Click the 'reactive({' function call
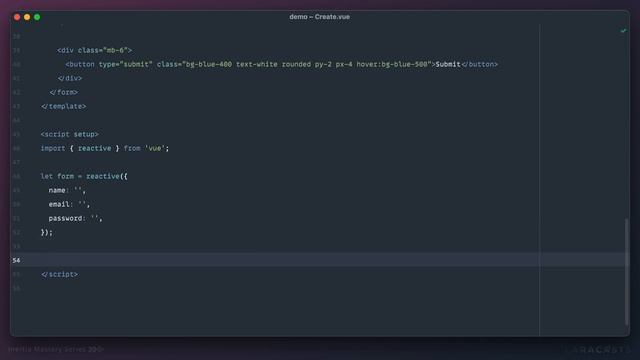 [107, 176]
